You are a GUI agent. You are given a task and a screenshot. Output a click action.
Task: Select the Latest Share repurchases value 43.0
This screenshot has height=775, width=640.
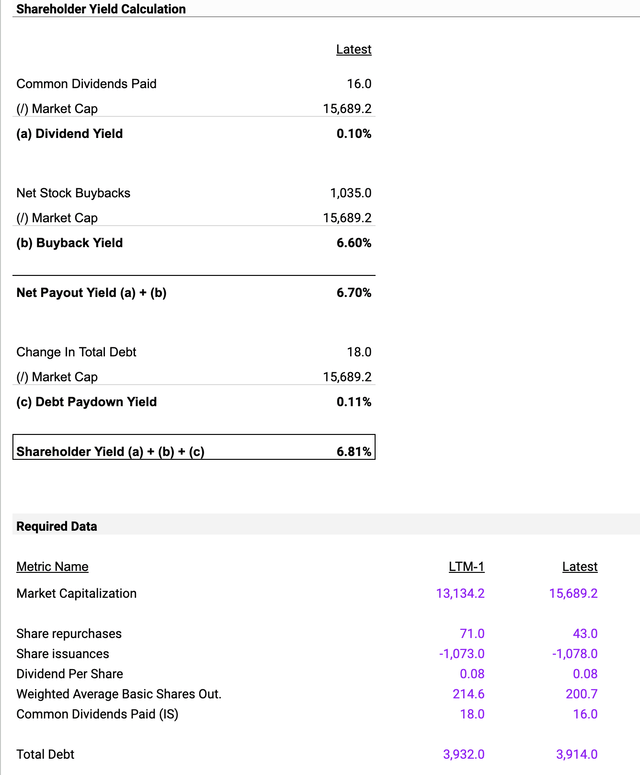pos(584,634)
